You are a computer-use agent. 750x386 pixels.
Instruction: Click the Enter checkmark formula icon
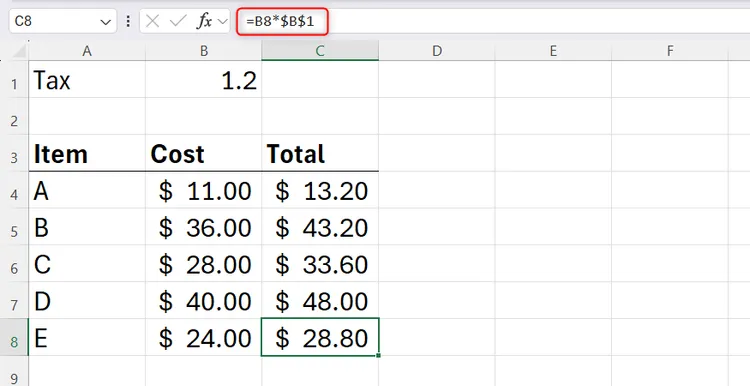[178, 21]
